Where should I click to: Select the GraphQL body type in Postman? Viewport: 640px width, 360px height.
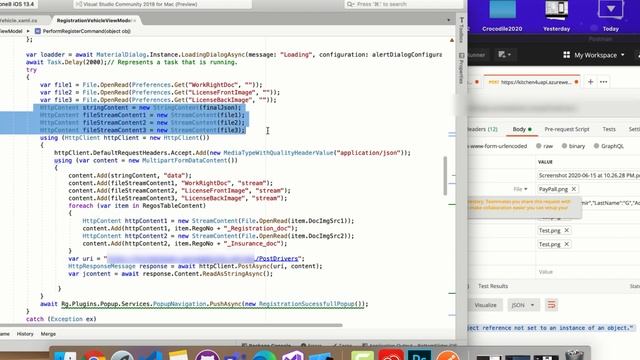(609, 146)
